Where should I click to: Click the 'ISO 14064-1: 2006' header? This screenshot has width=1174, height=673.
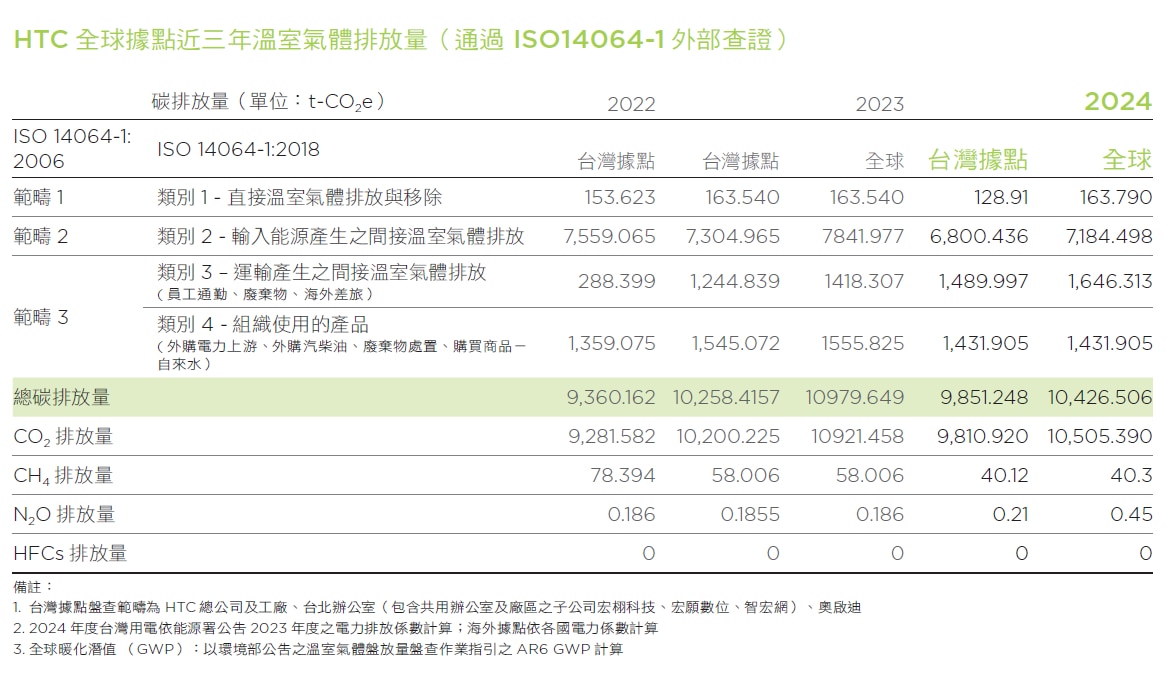pyautogui.click(x=72, y=149)
